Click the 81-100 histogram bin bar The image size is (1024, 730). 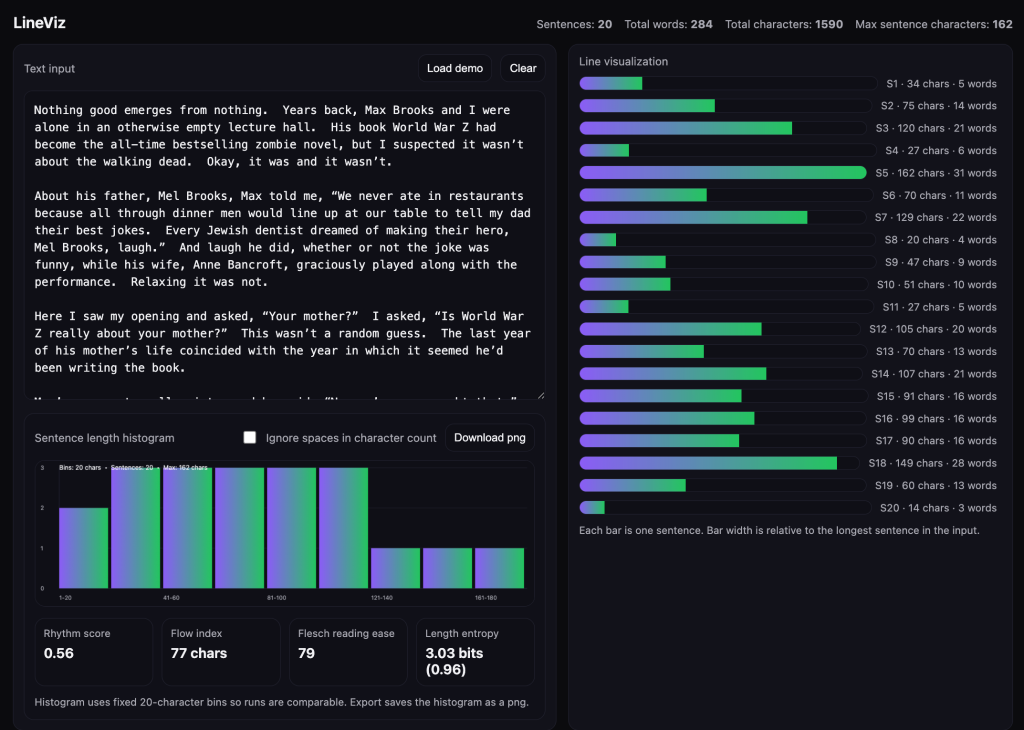pos(291,528)
